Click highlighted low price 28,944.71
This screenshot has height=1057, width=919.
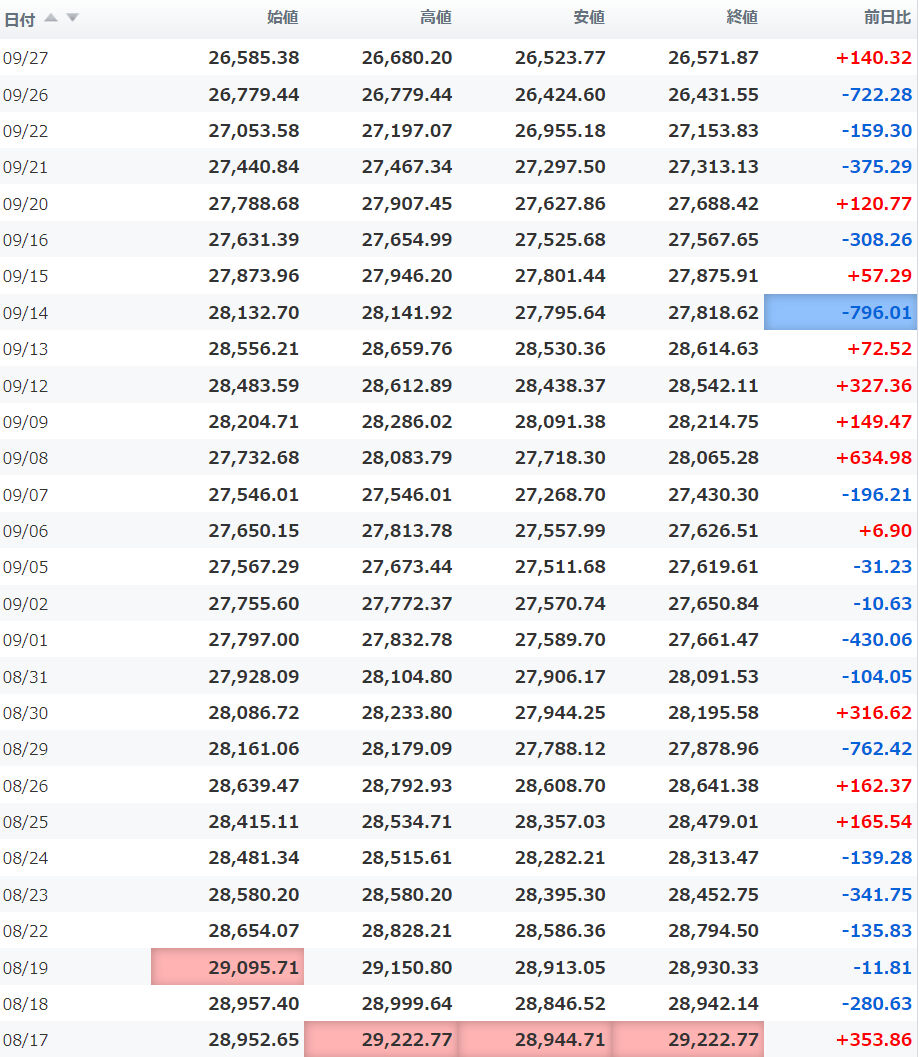tap(535, 1039)
